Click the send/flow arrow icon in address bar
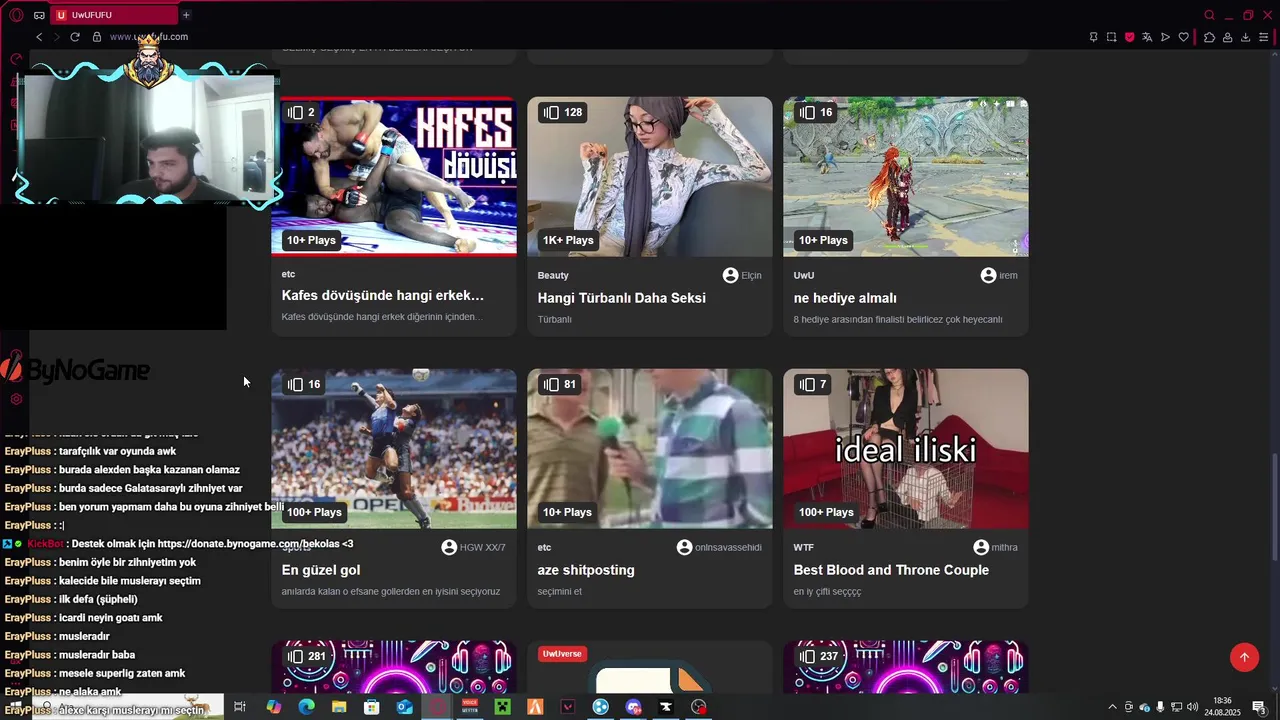The width and height of the screenshot is (1280, 720). pos(1165,37)
